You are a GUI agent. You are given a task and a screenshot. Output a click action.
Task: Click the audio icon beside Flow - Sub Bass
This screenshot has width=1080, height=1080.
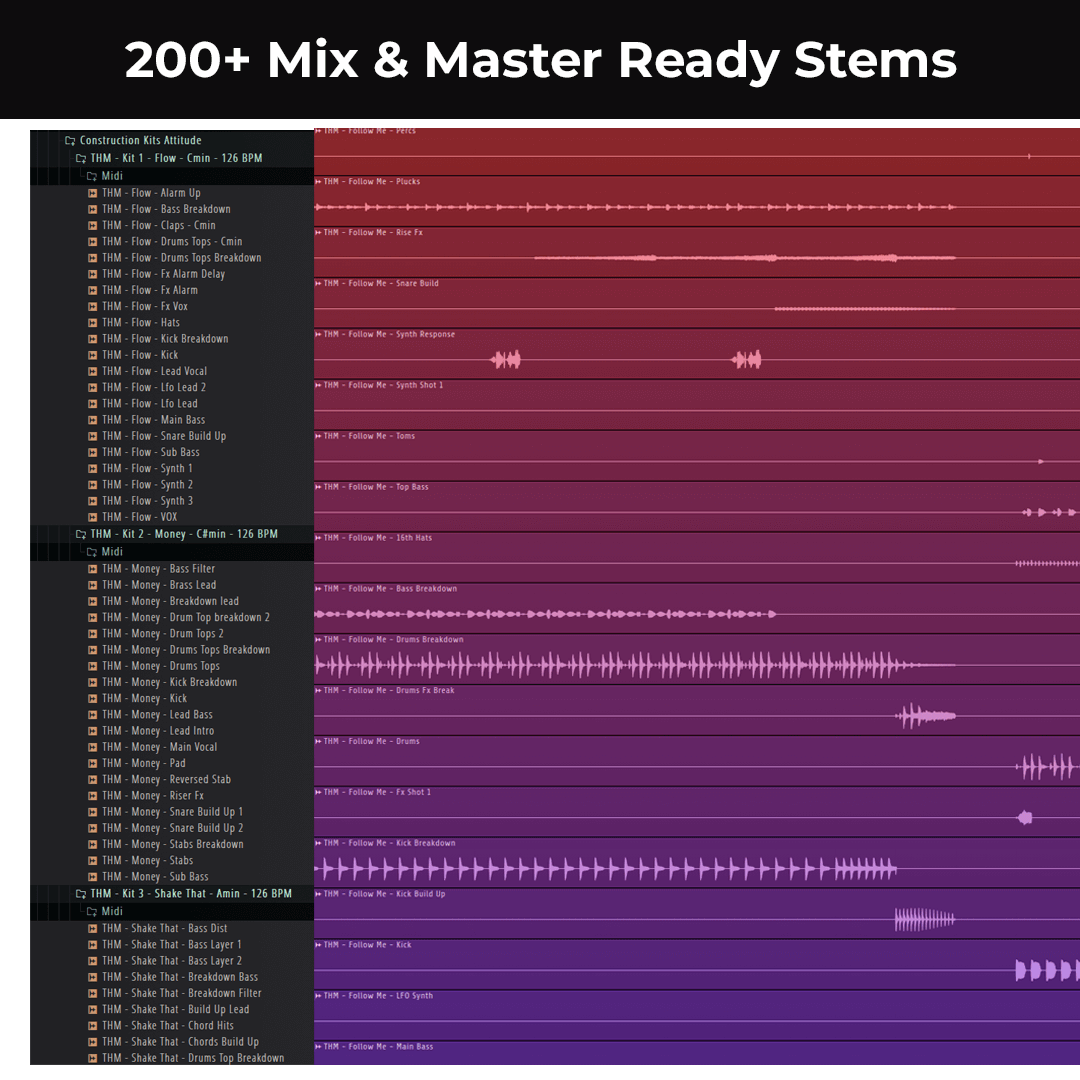(92, 452)
